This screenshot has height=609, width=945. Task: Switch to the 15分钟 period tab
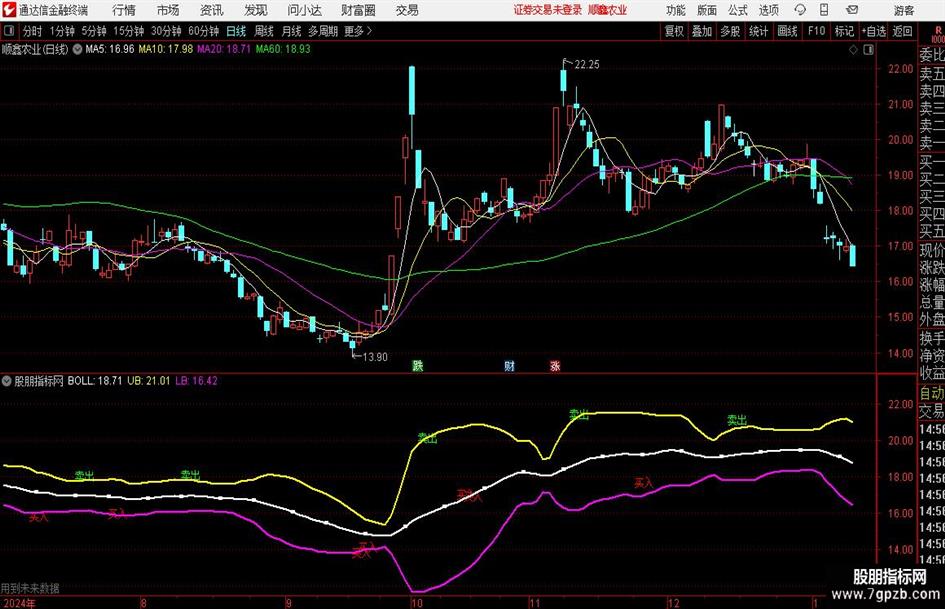[x=129, y=31]
